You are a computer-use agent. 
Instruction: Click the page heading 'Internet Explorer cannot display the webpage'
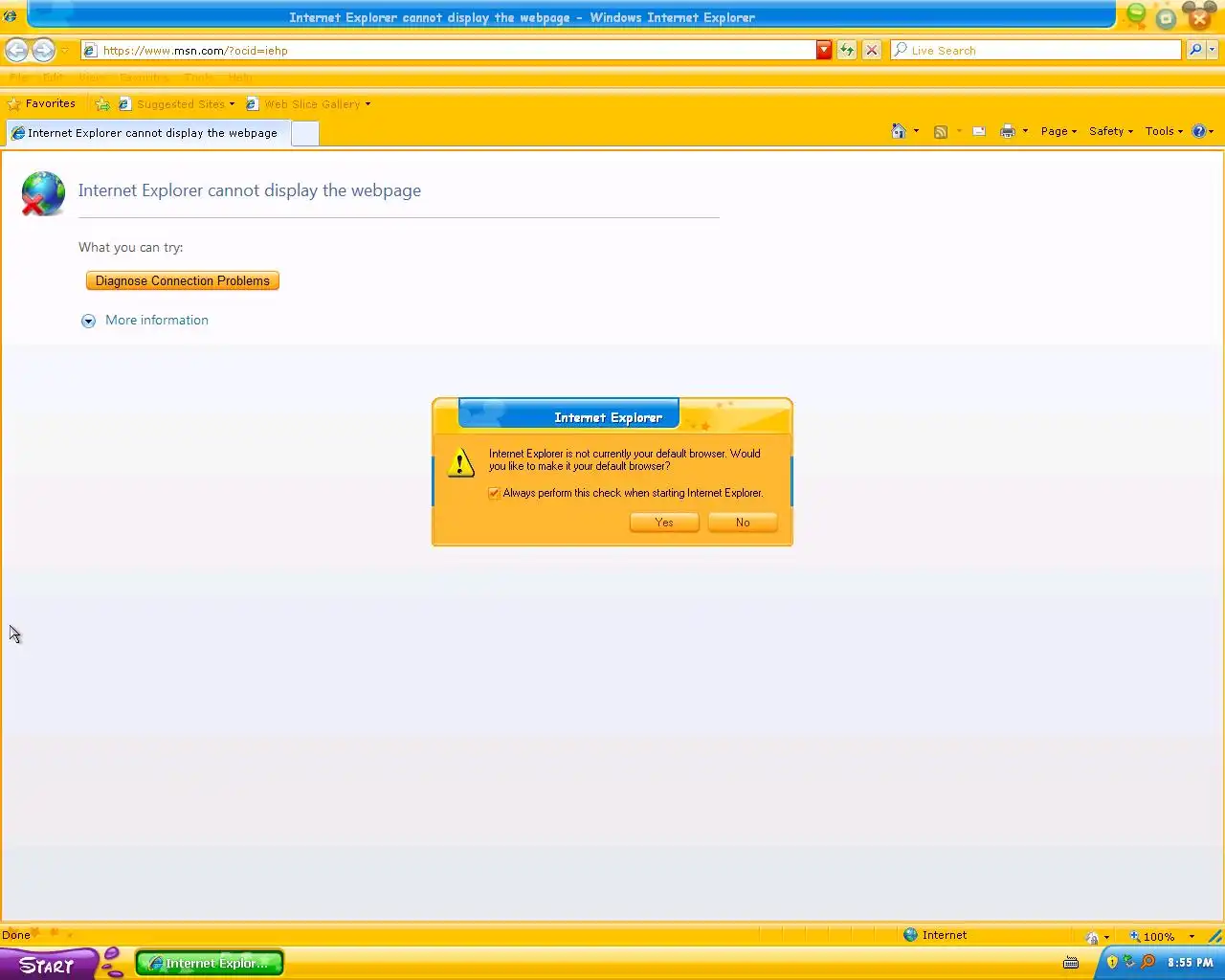tap(250, 190)
